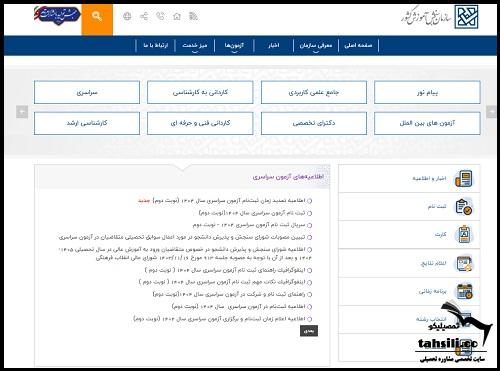Select the آزمون های بین الملل button
500x371 pixels.
pos(427,123)
